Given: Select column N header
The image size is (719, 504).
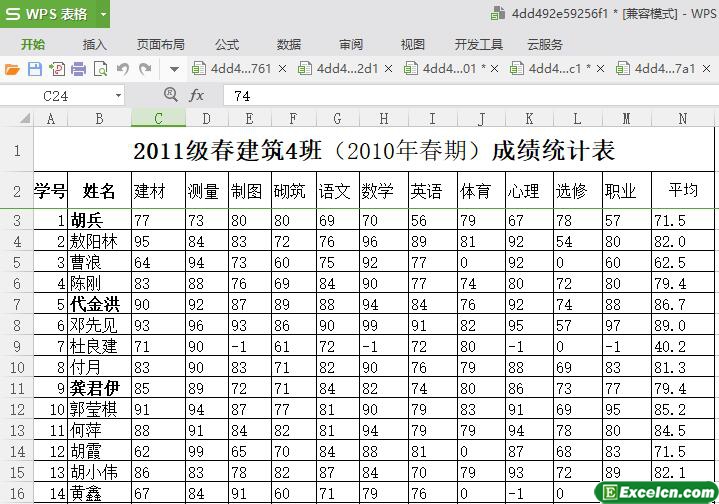Looking at the screenshot, I should click(682, 119).
